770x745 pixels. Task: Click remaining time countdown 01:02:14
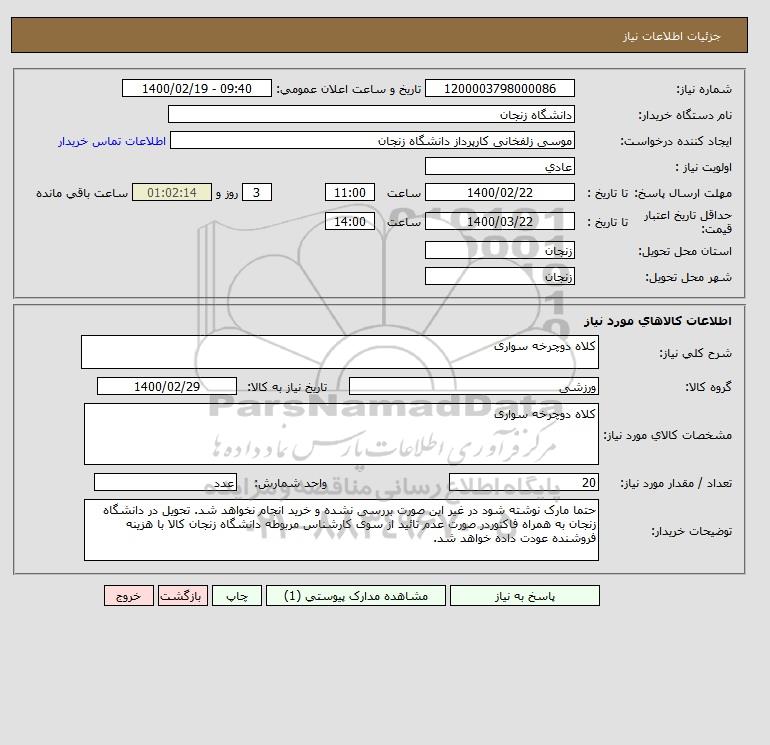click(x=172, y=193)
